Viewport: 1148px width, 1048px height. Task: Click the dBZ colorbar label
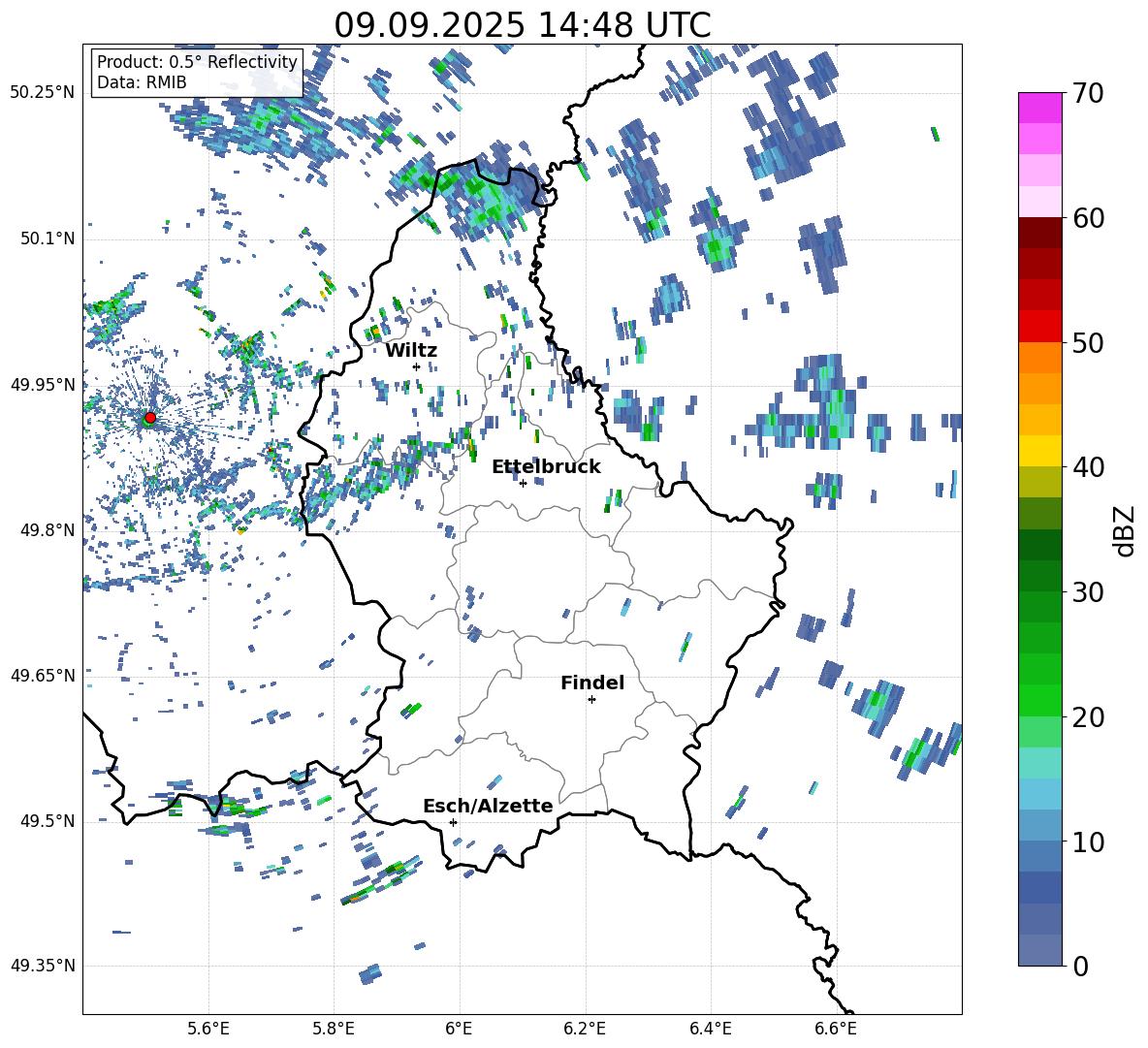1125,530
